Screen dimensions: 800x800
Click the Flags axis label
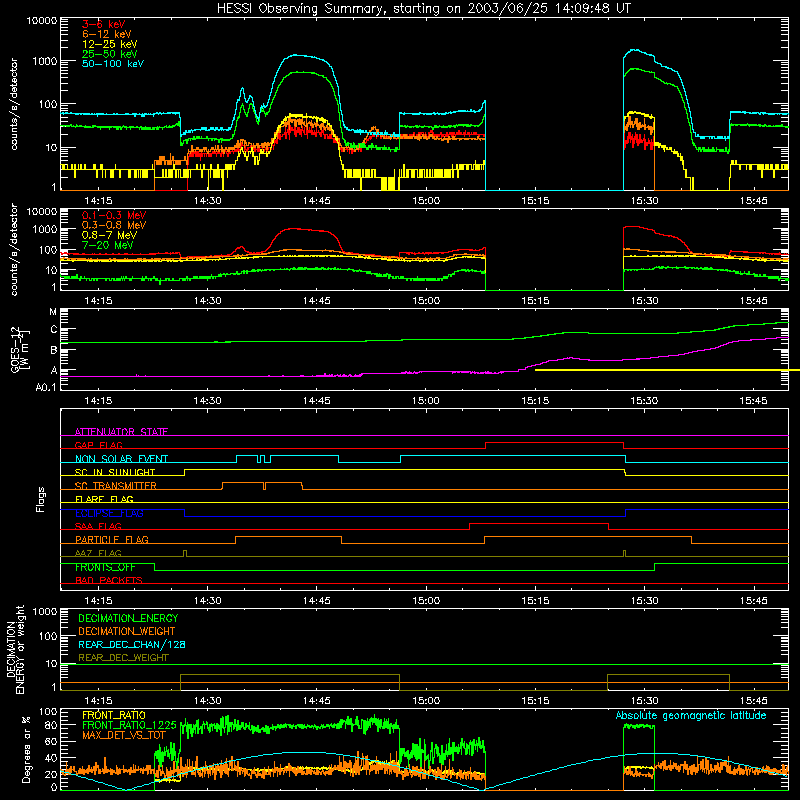click(41, 499)
